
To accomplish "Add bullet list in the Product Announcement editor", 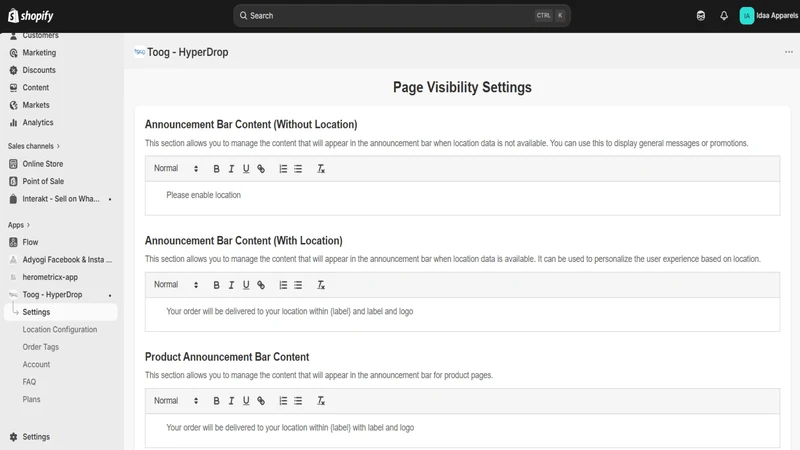I will (298, 401).
